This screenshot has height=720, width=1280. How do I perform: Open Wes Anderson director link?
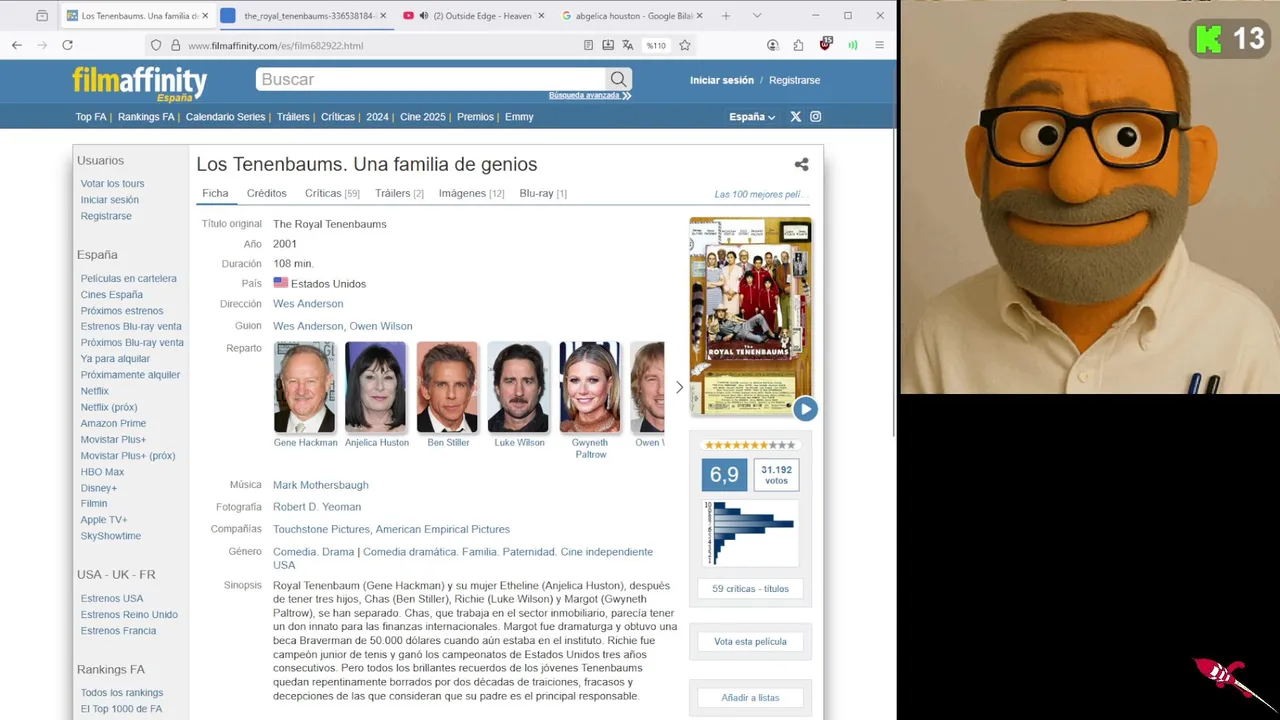coord(308,304)
